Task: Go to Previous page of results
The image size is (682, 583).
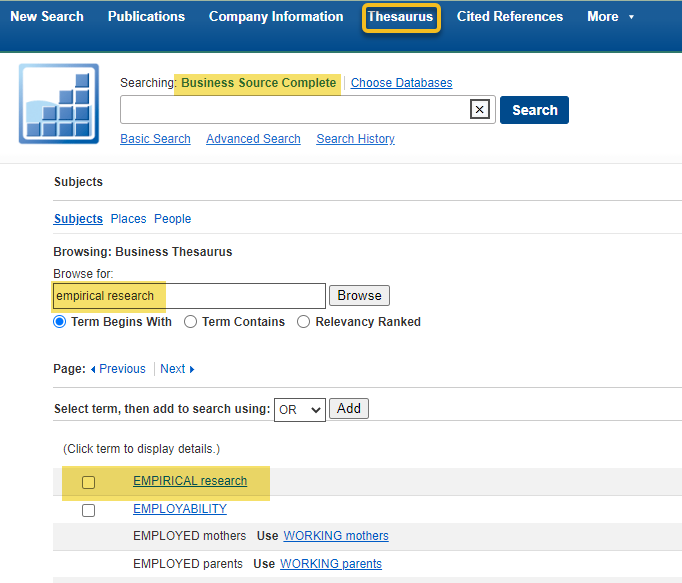Action: tap(118, 369)
